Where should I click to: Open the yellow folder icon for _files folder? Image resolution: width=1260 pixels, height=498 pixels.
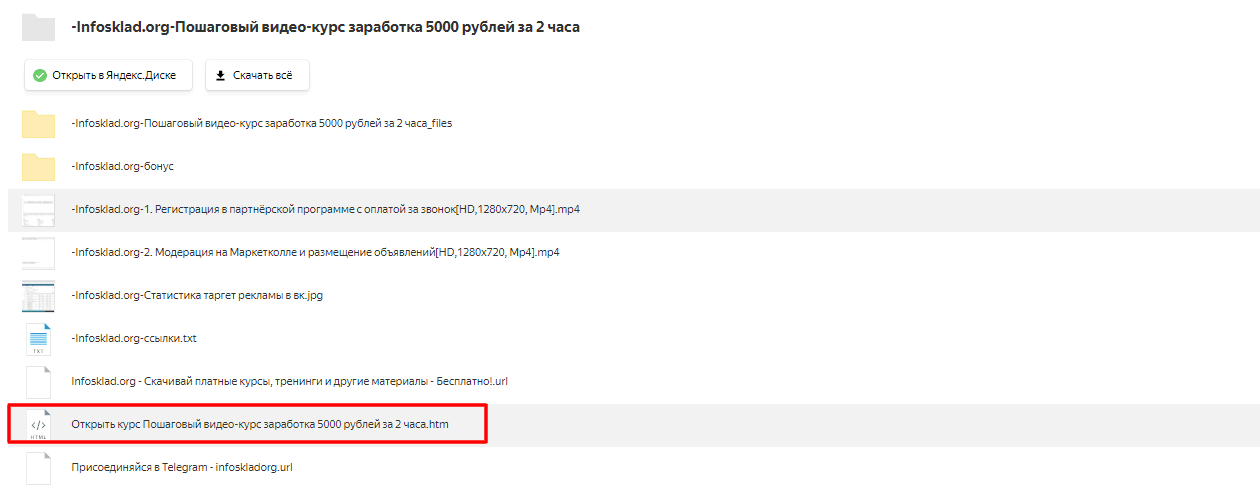[38, 124]
